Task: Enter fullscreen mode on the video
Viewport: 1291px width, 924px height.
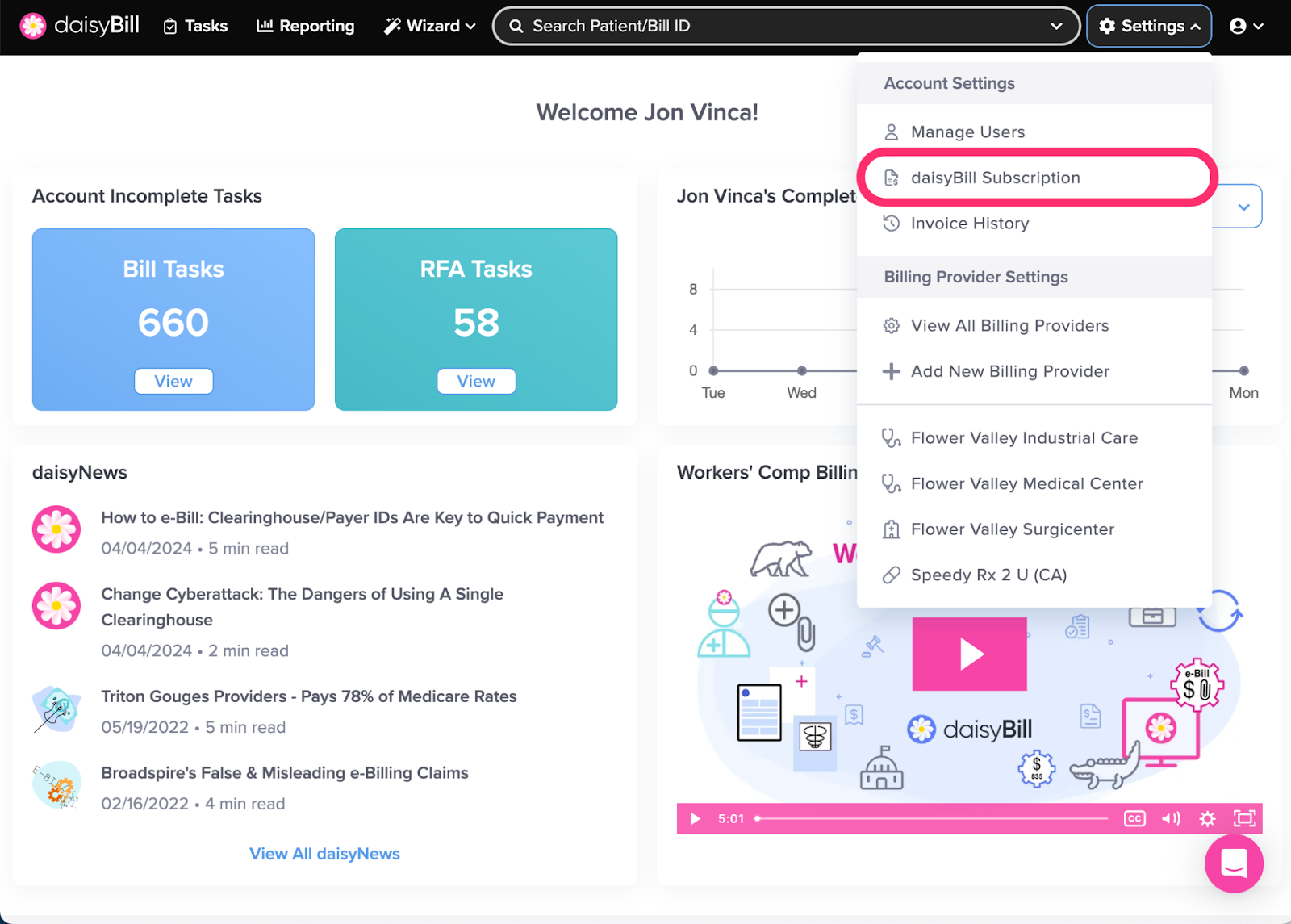Action: 1244,819
